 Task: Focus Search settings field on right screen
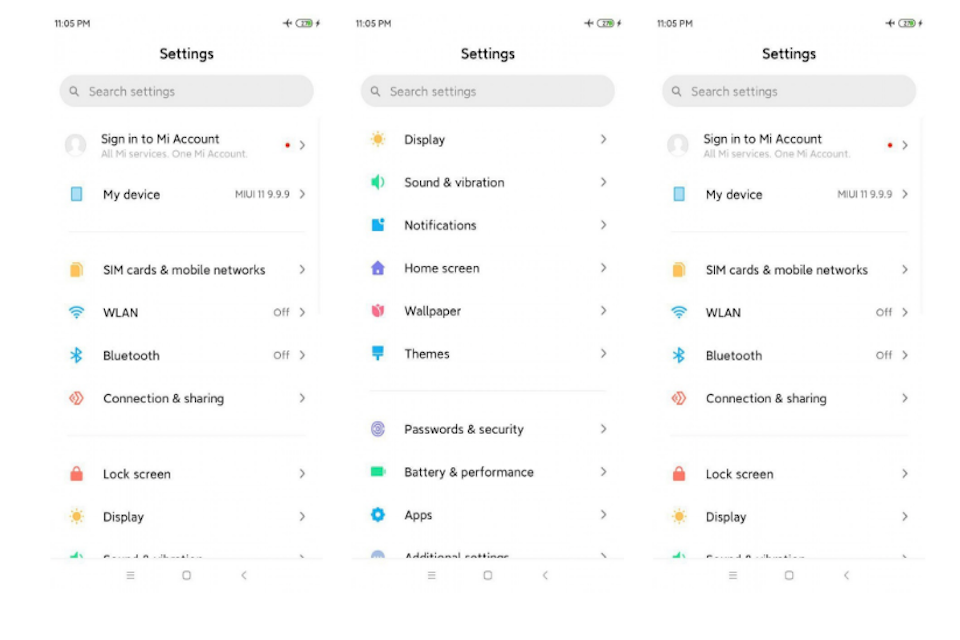click(789, 91)
